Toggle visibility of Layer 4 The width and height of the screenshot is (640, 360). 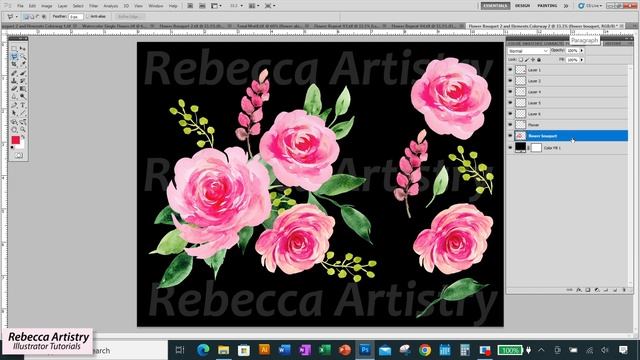point(510,92)
